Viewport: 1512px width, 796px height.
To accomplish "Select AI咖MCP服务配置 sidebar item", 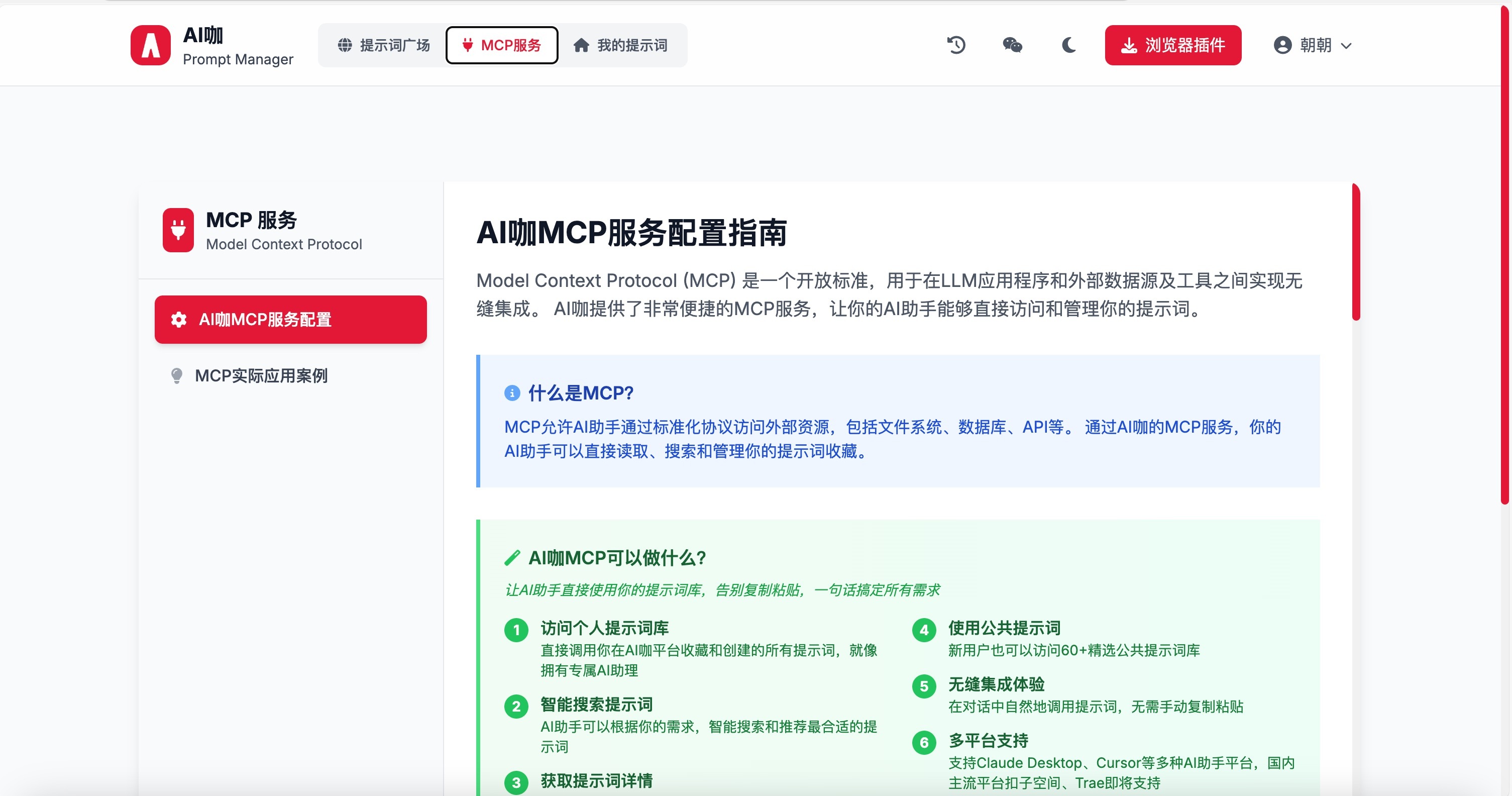I will [290, 319].
